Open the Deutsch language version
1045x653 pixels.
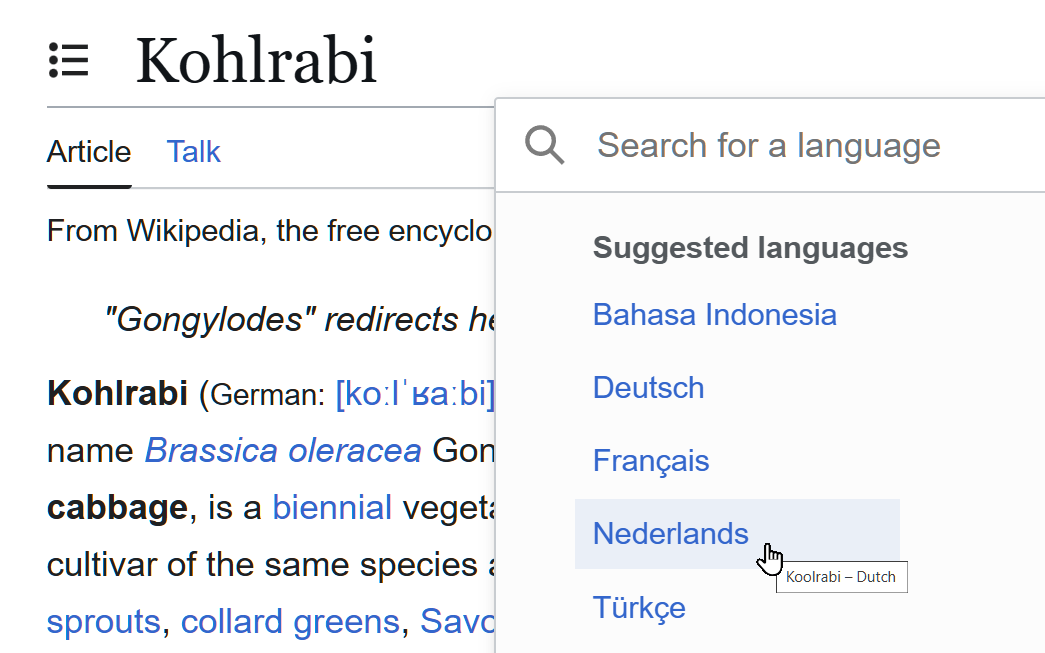click(648, 388)
